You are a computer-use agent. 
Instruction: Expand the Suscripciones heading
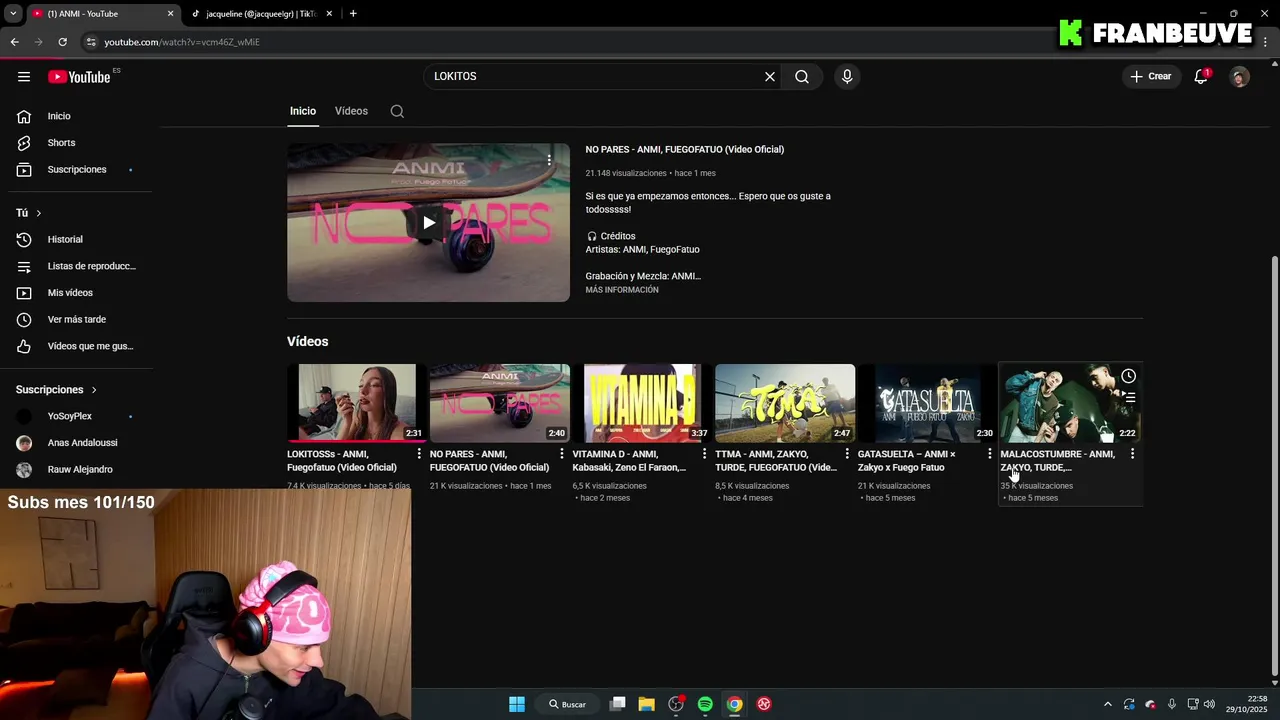point(57,390)
